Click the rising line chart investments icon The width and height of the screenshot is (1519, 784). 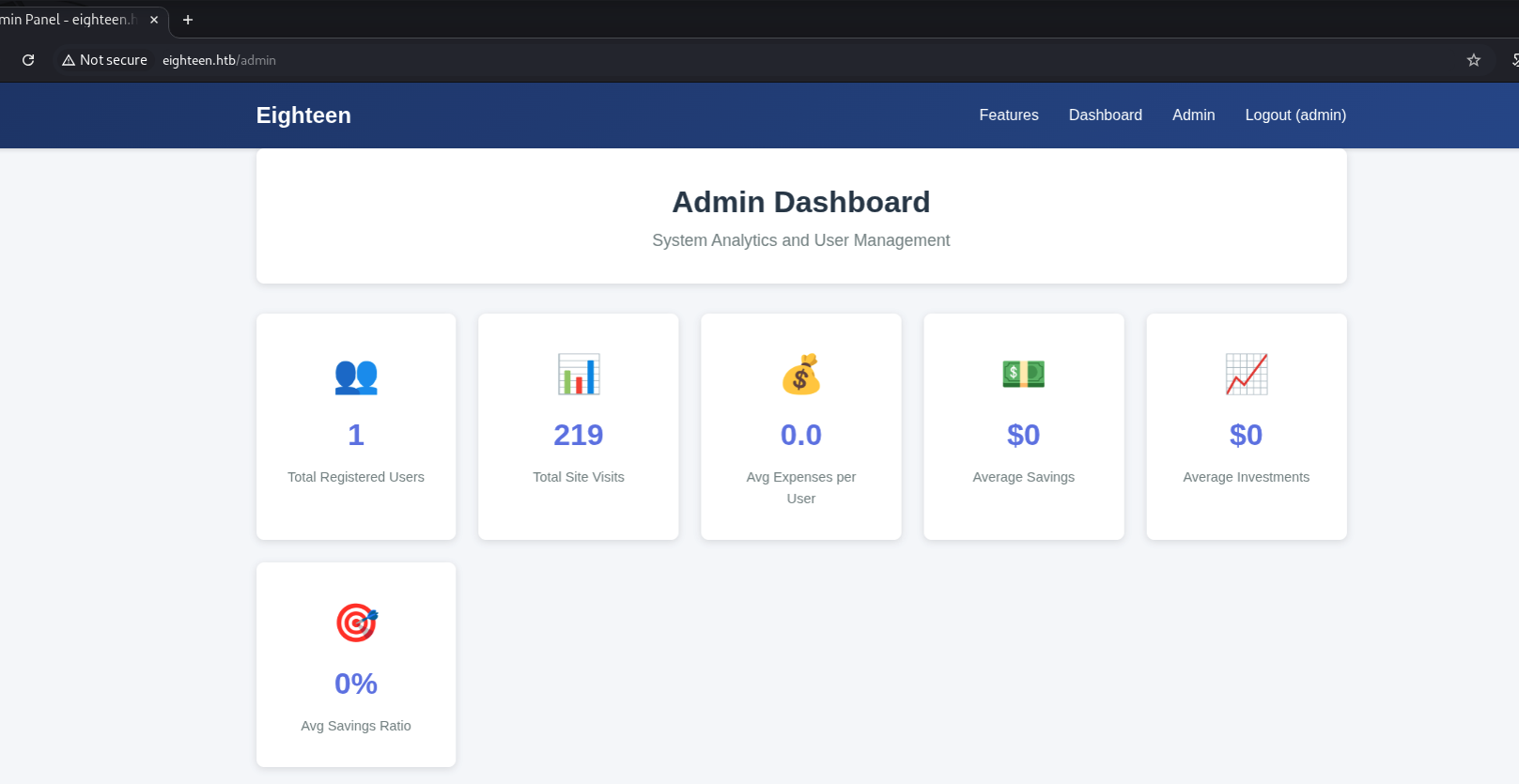click(1246, 375)
